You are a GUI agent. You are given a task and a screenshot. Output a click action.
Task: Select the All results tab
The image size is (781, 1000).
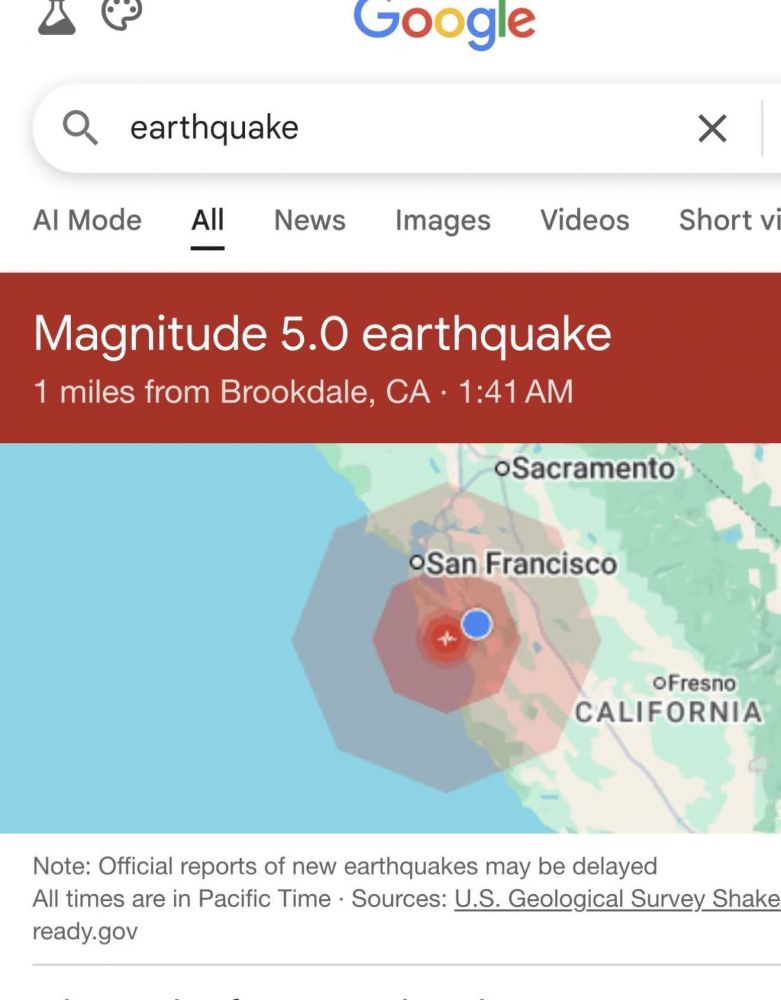[207, 220]
